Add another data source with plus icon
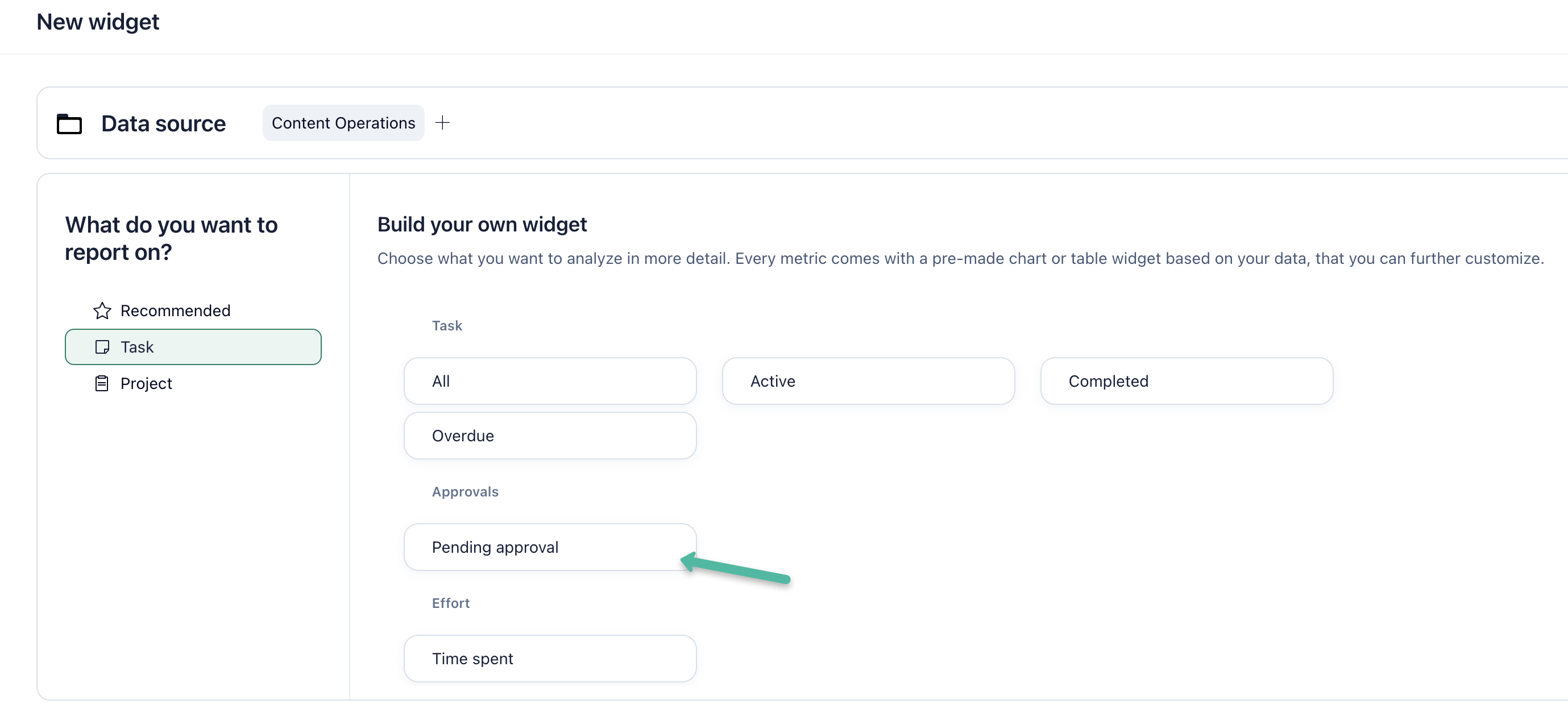This screenshot has height=712, width=1568. (x=442, y=123)
